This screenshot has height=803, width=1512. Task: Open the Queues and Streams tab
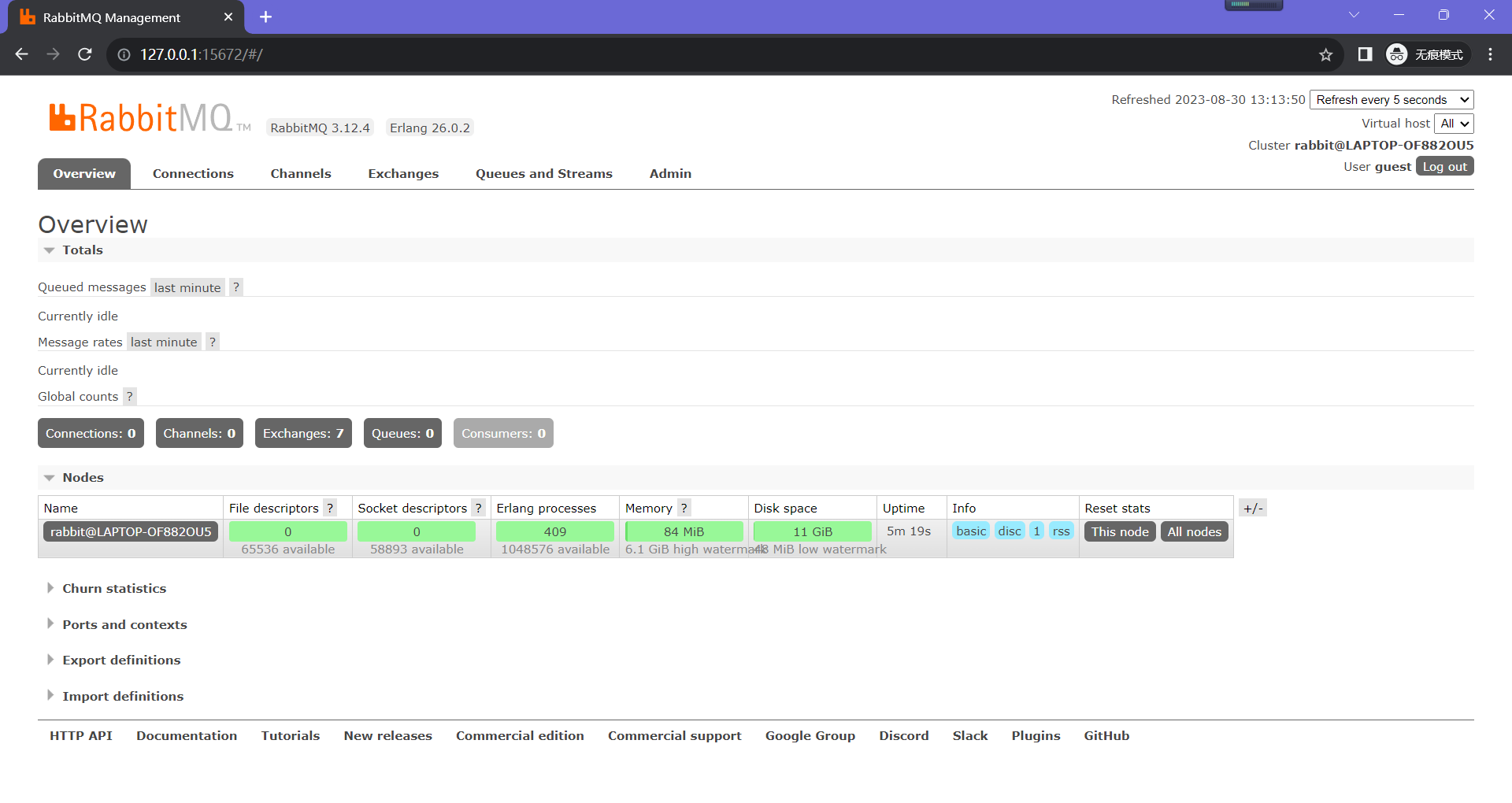(544, 174)
